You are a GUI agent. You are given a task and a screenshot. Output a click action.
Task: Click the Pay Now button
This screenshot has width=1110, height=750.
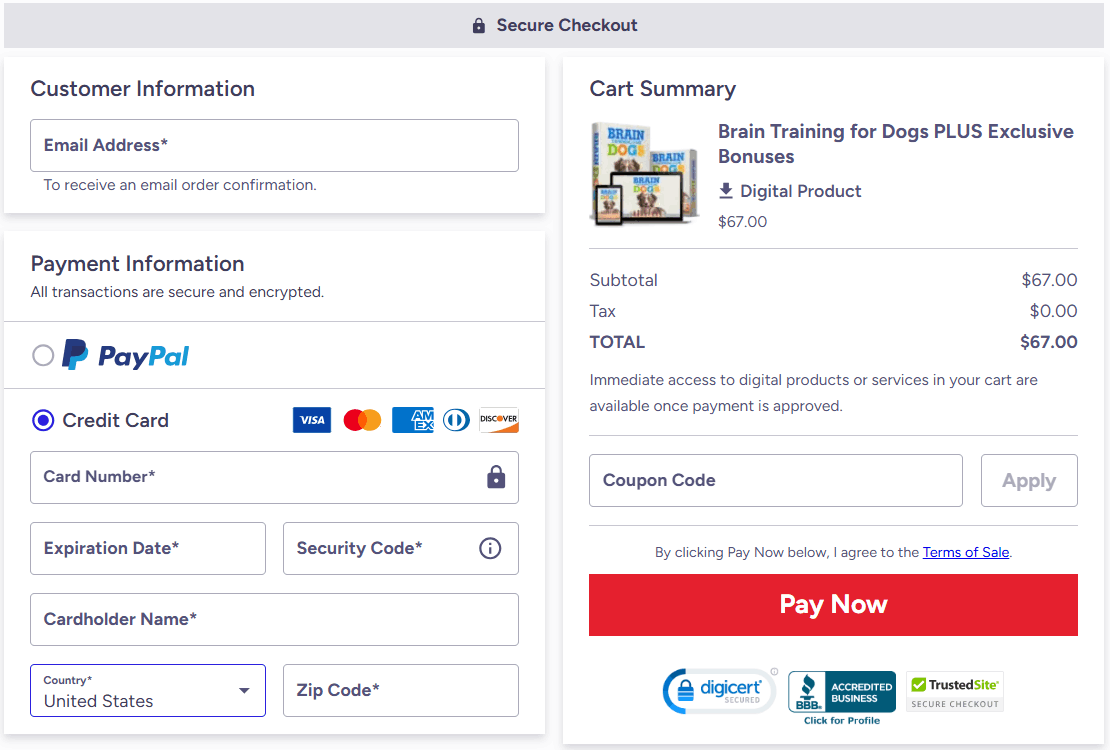click(x=833, y=604)
